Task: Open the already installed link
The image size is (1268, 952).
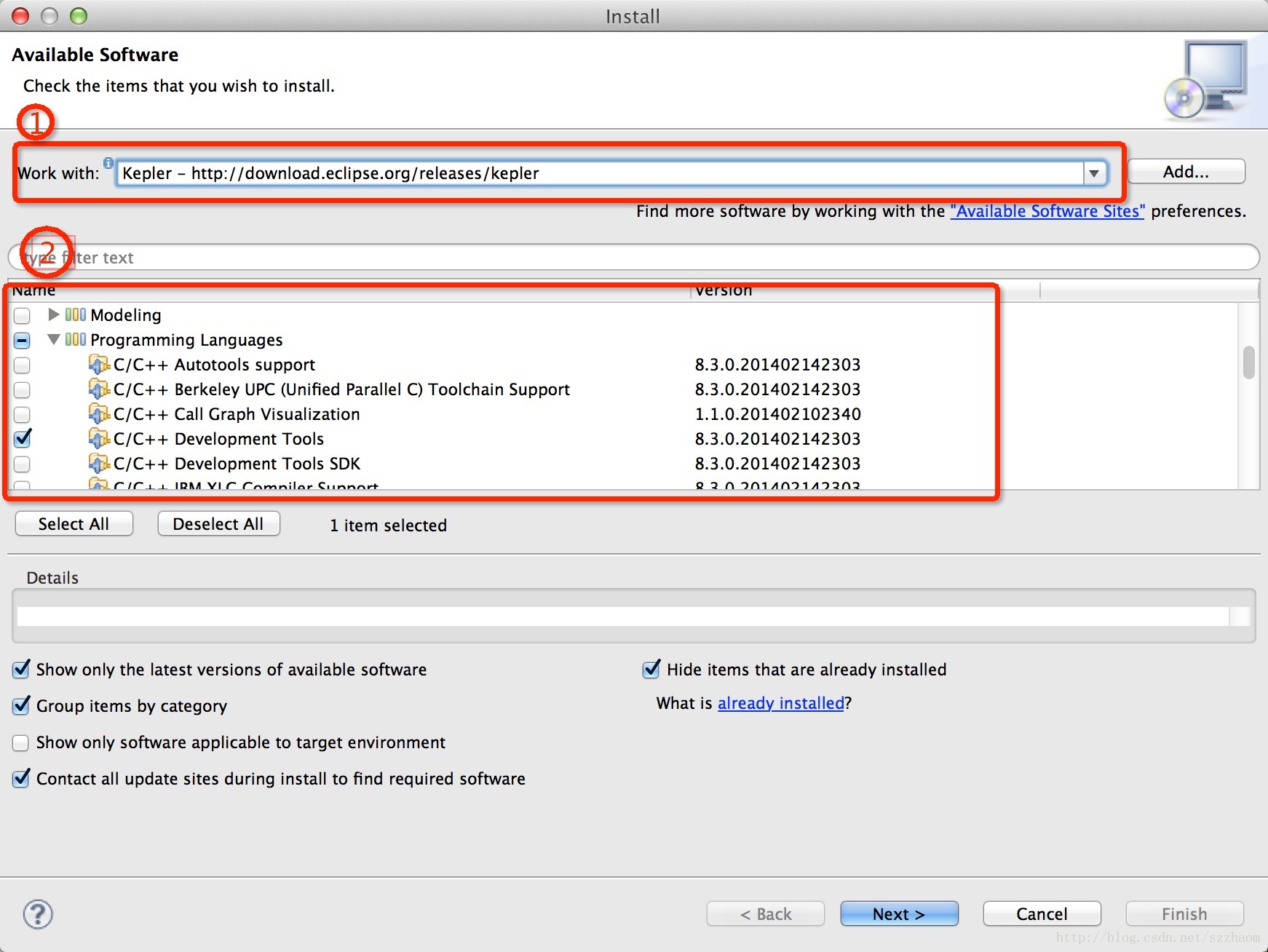Action: click(x=781, y=703)
